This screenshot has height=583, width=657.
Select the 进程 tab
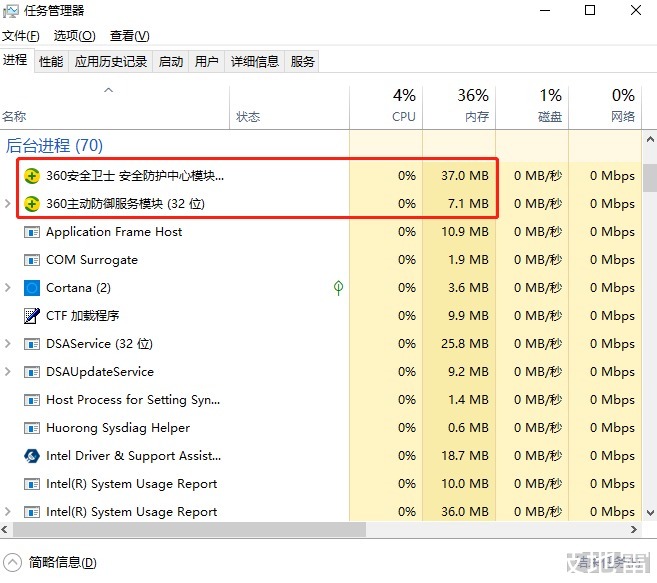(15, 60)
